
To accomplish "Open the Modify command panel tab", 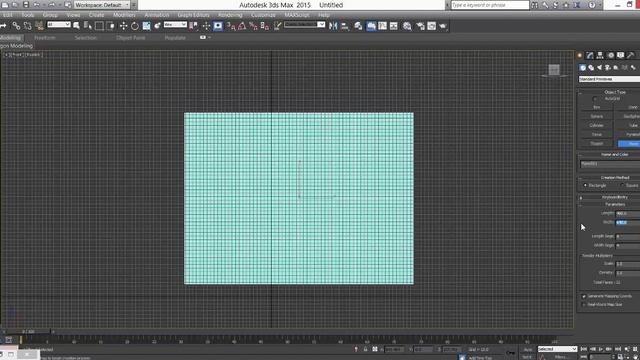I will click(590, 55).
